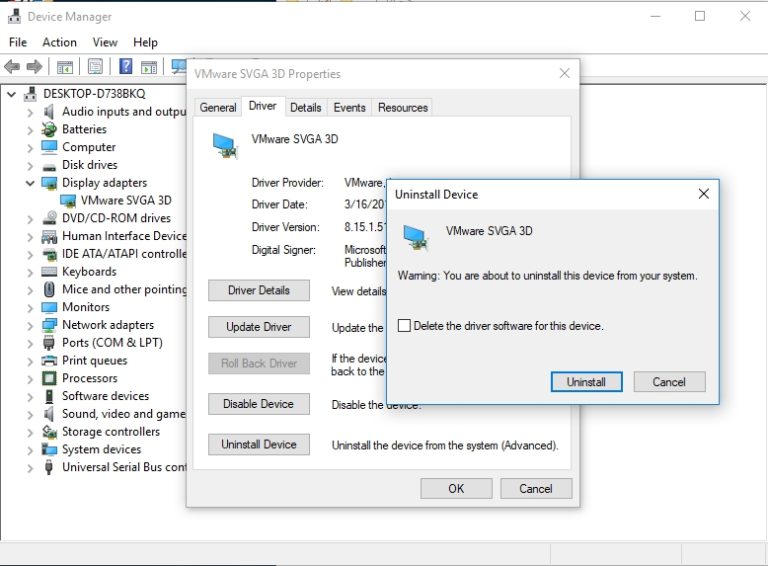Expand the Processors category
768x566 pixels.
click(x=30, y=380)
